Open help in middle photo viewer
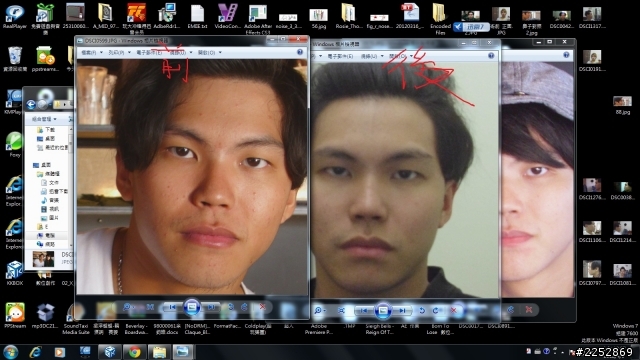The width and height of the screenshot is (640, 360). pyautogui.click(x=491, y=56)
